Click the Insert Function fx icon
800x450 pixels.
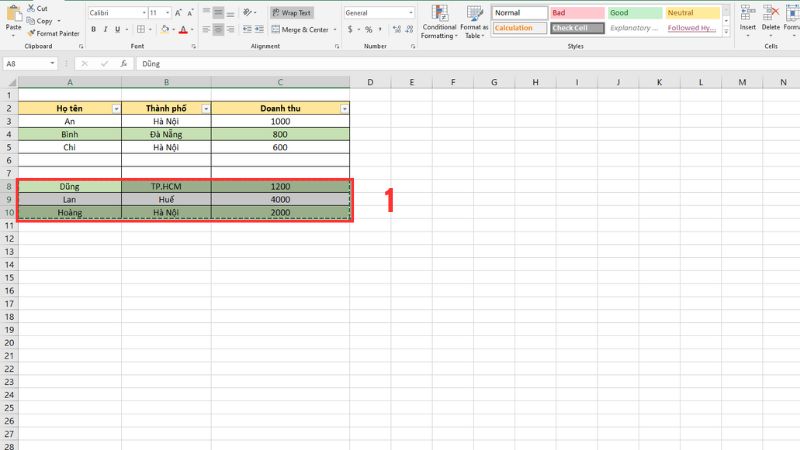tap(124, 64)
